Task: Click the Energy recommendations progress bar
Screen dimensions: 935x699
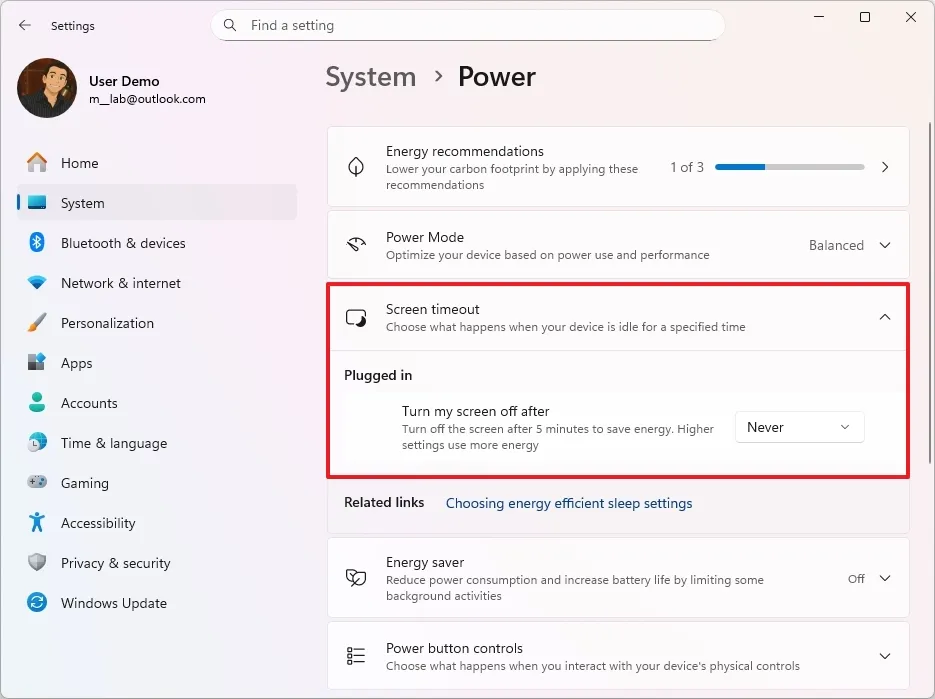Action: coord(789,167)
